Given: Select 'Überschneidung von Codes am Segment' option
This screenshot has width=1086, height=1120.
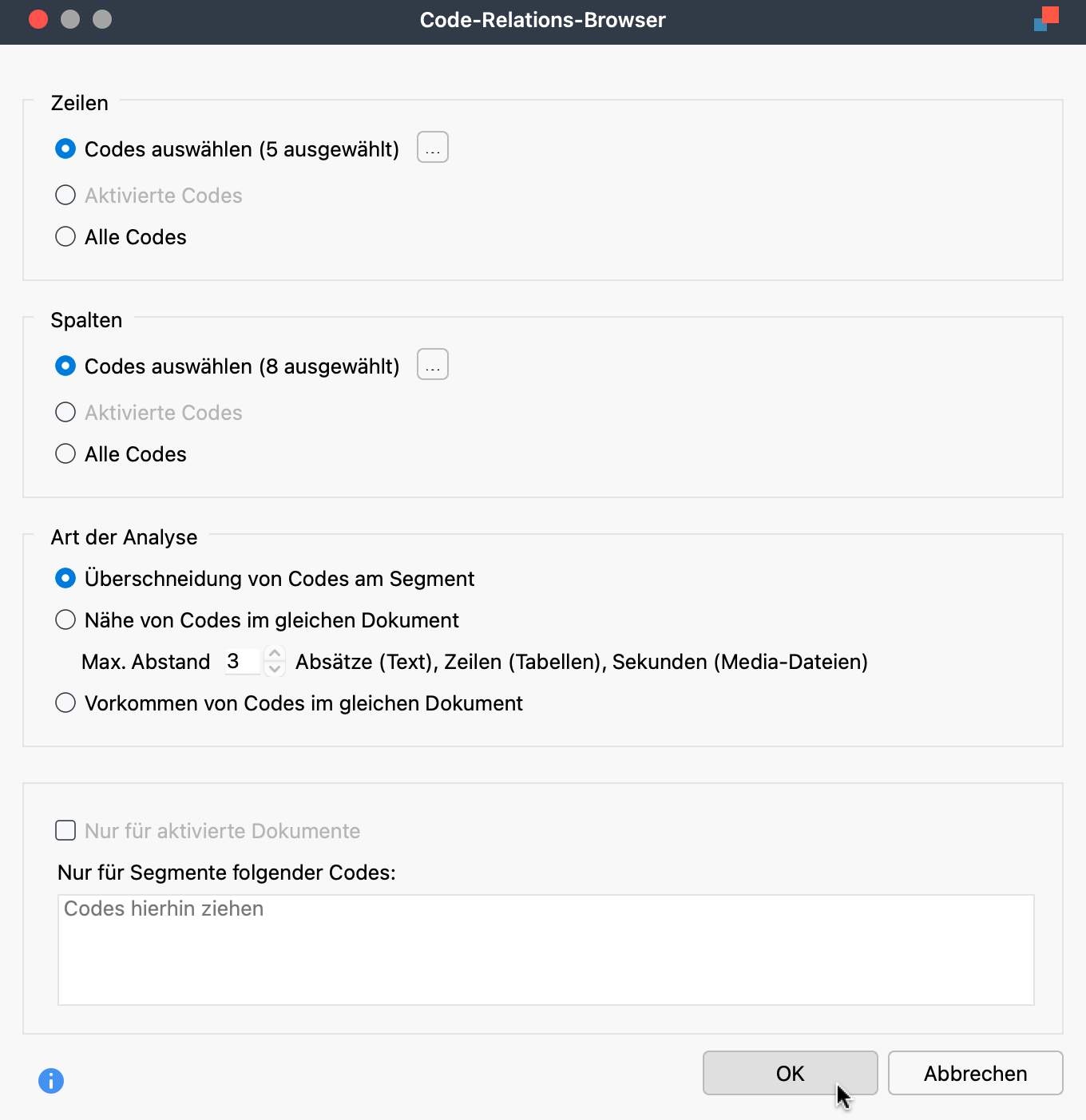Looking at the screenshot, I should [65, 579].
